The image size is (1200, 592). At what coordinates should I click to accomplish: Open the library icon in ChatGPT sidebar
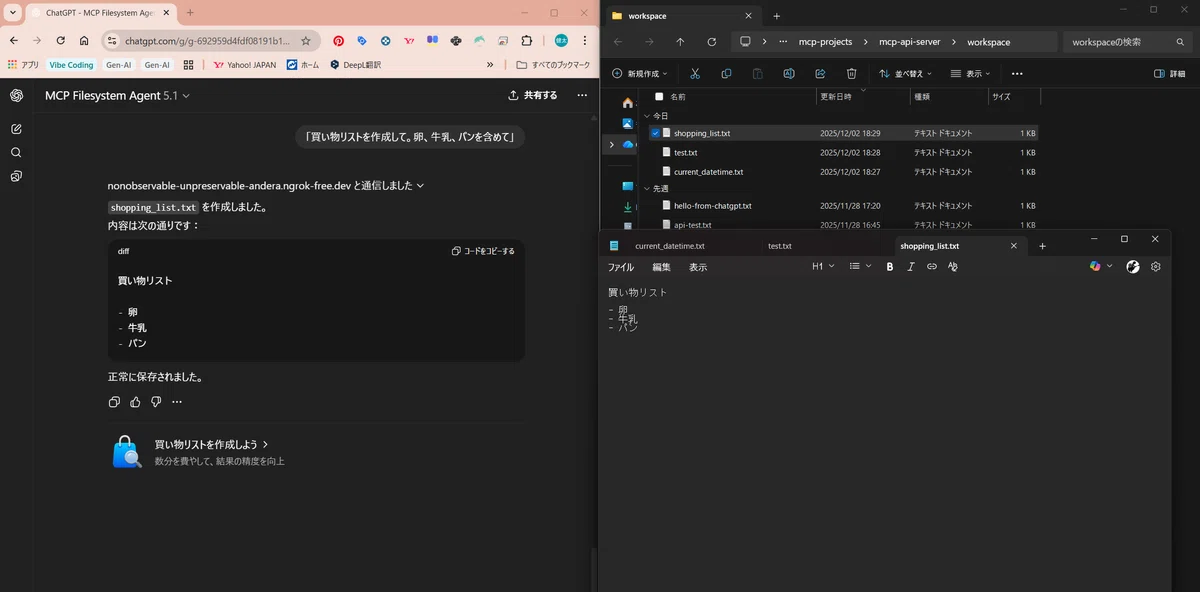16,176
